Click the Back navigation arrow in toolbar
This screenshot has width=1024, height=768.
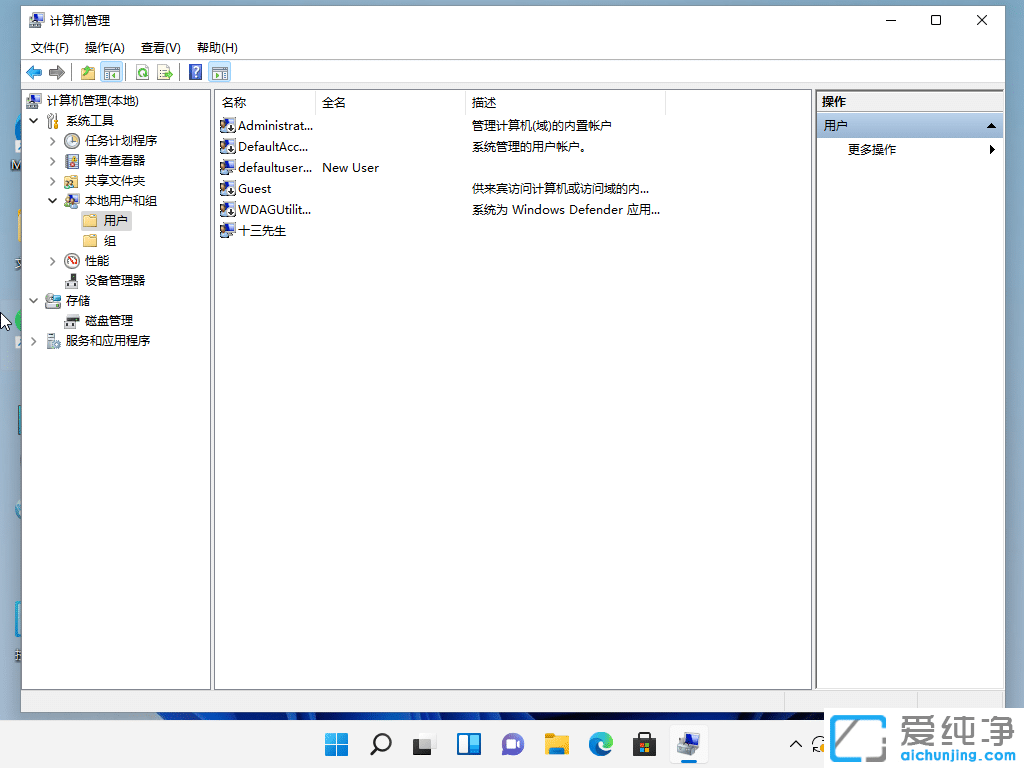pyautogui.click(x=33, y=71)
